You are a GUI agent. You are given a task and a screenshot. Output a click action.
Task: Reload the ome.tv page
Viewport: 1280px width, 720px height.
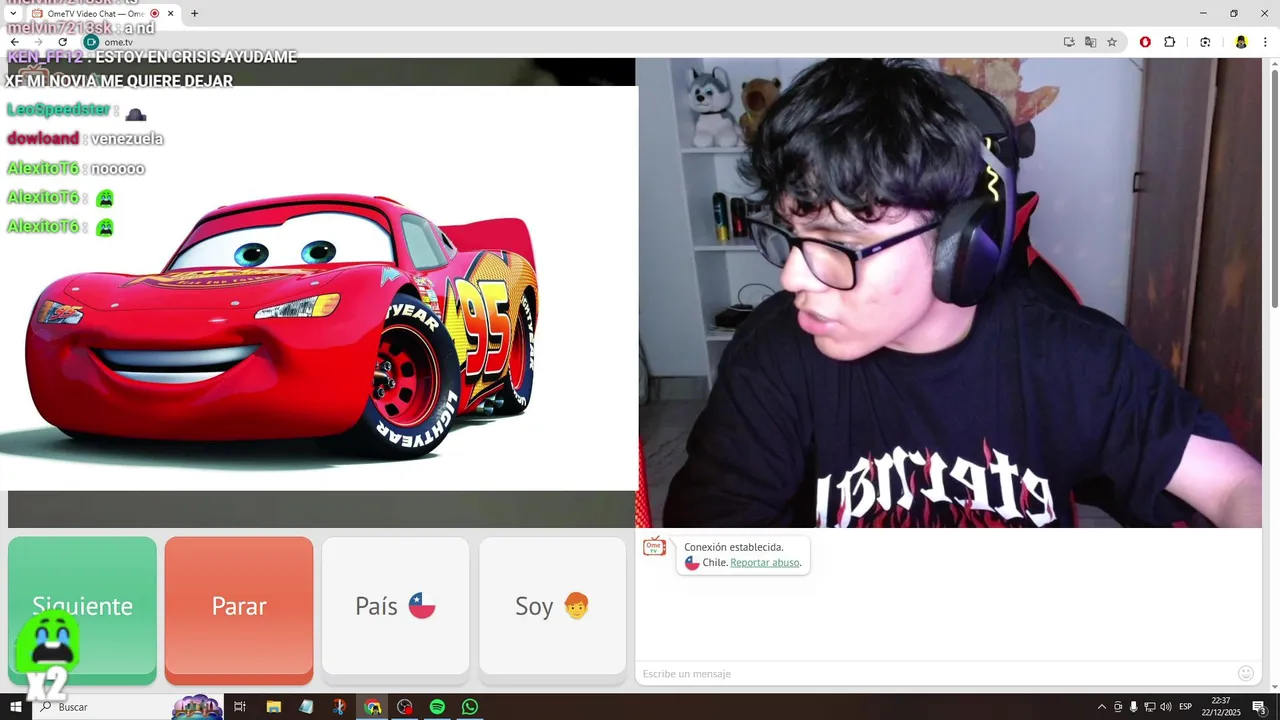[x=62, y=42]
